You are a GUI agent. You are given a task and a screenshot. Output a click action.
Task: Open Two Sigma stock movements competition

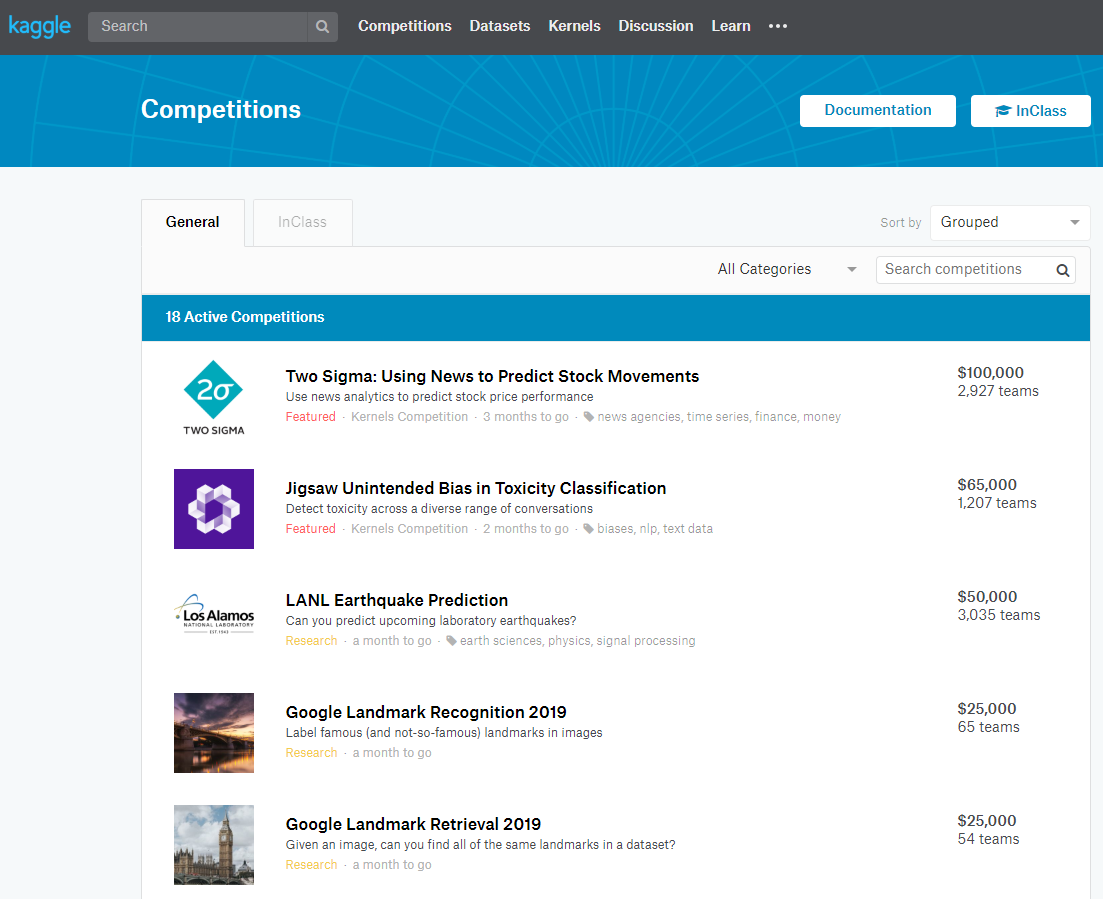tap(492, 376)
